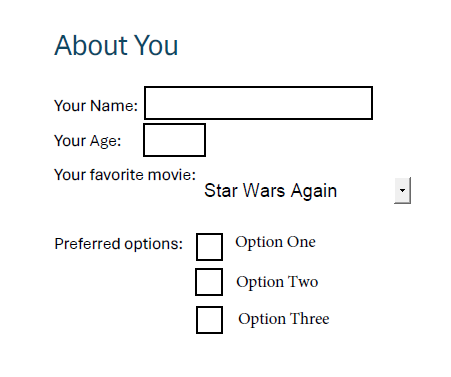Image resolution: width=451 pixels, height=377 pixels.
Task: Open the favorite movie dropdown arrow
Action: pos(402,190)
